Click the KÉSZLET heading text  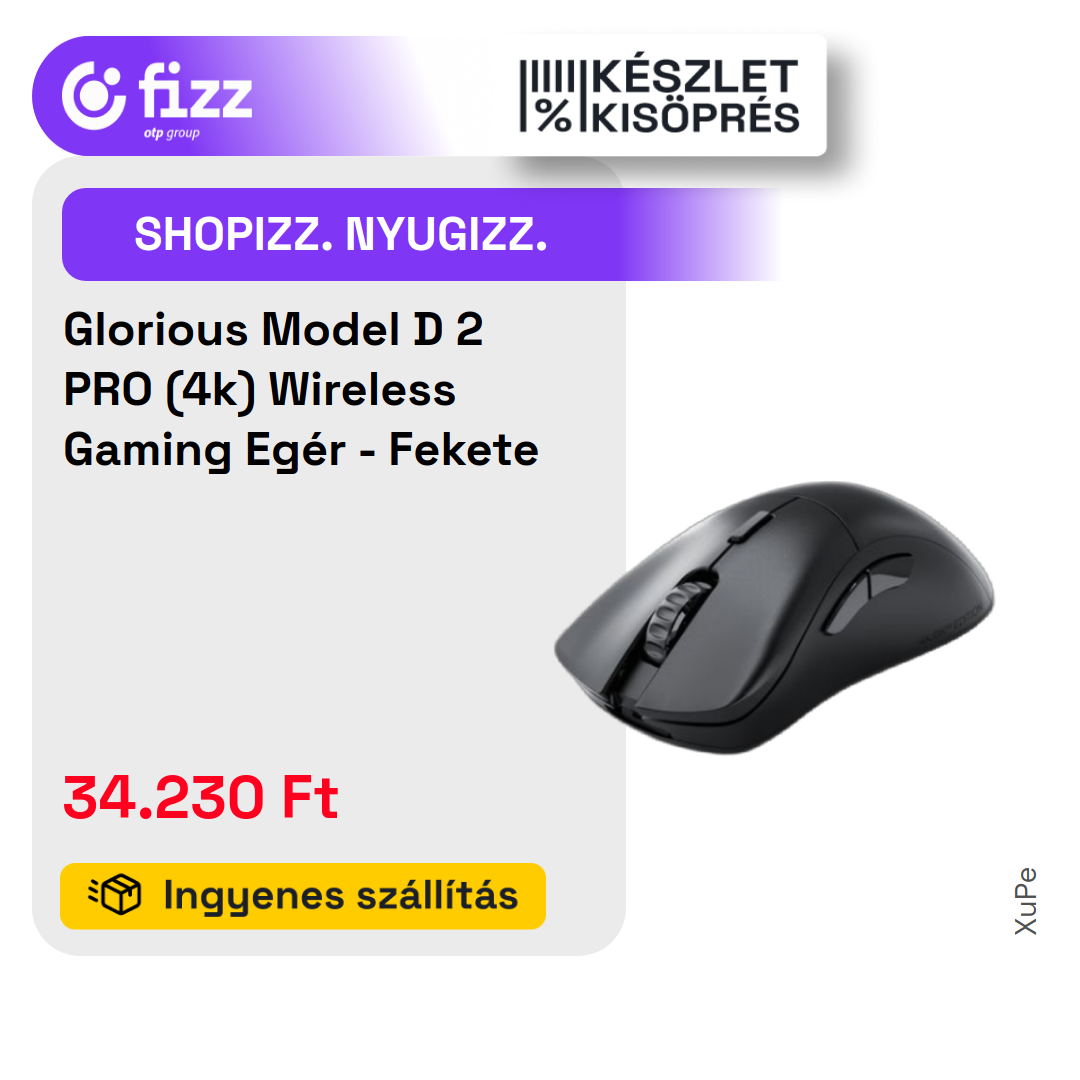695,76
